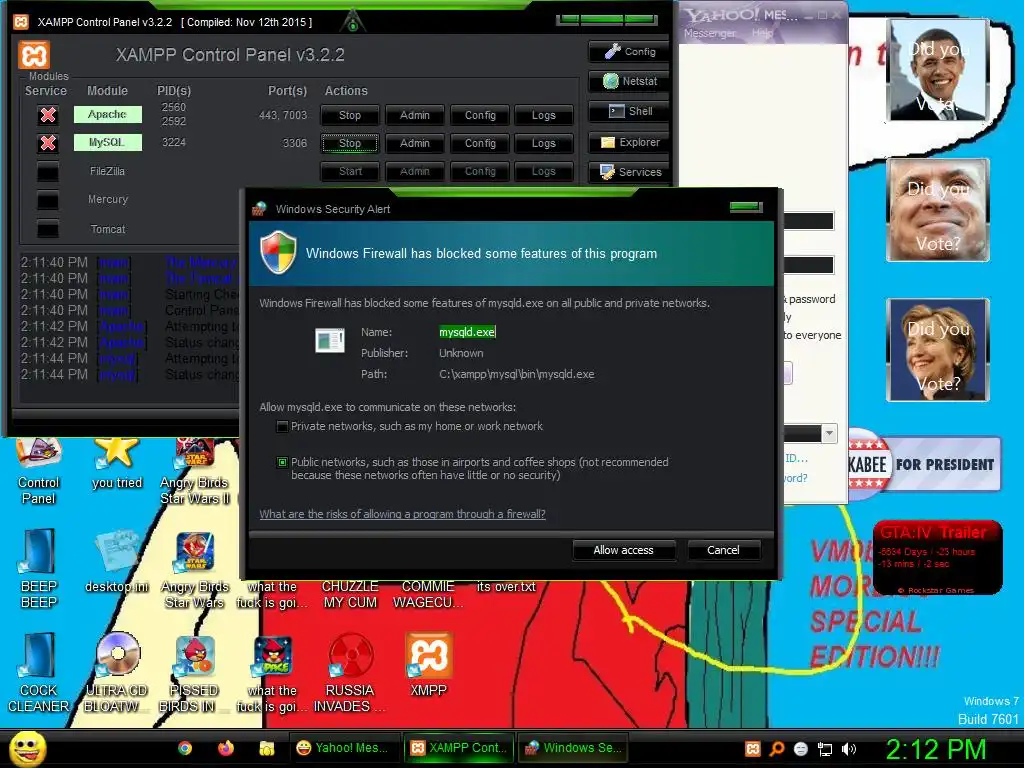
Task: Open the MySQL Admin button
Action: (415, 143)
